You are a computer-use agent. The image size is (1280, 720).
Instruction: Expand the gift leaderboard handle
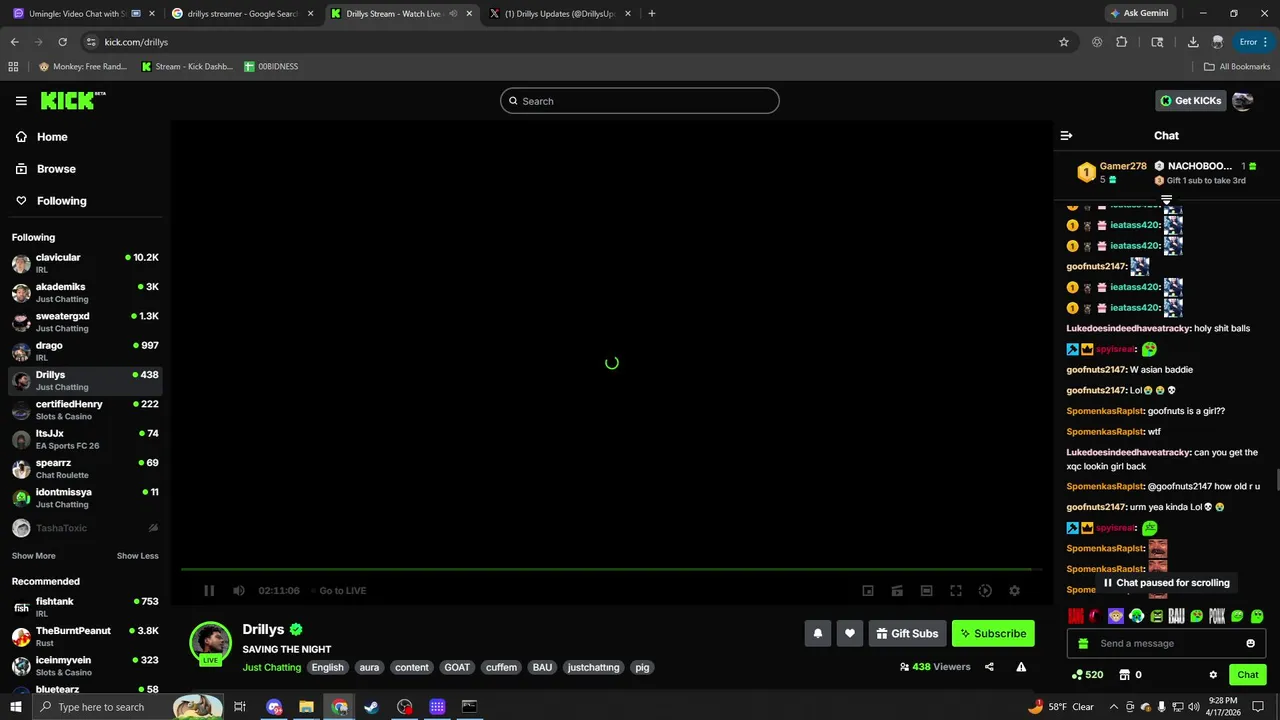click(1166, 200)
